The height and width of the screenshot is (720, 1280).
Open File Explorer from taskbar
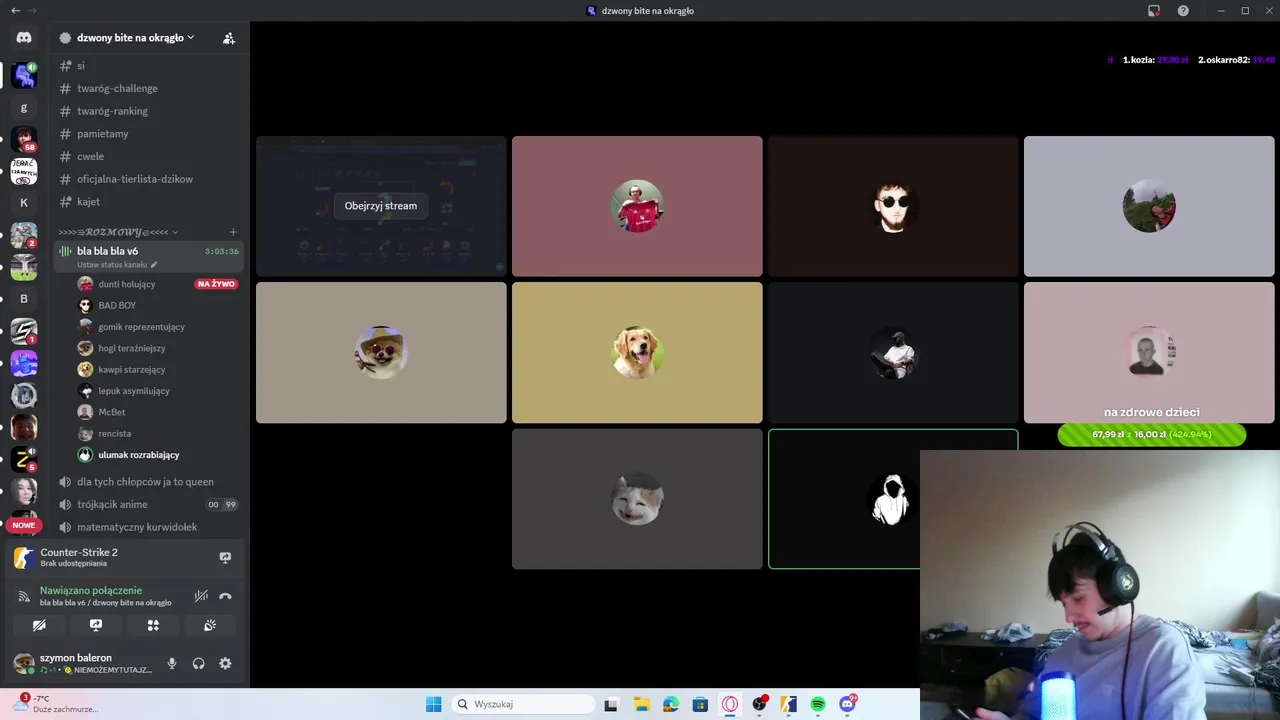click(641, 704)
